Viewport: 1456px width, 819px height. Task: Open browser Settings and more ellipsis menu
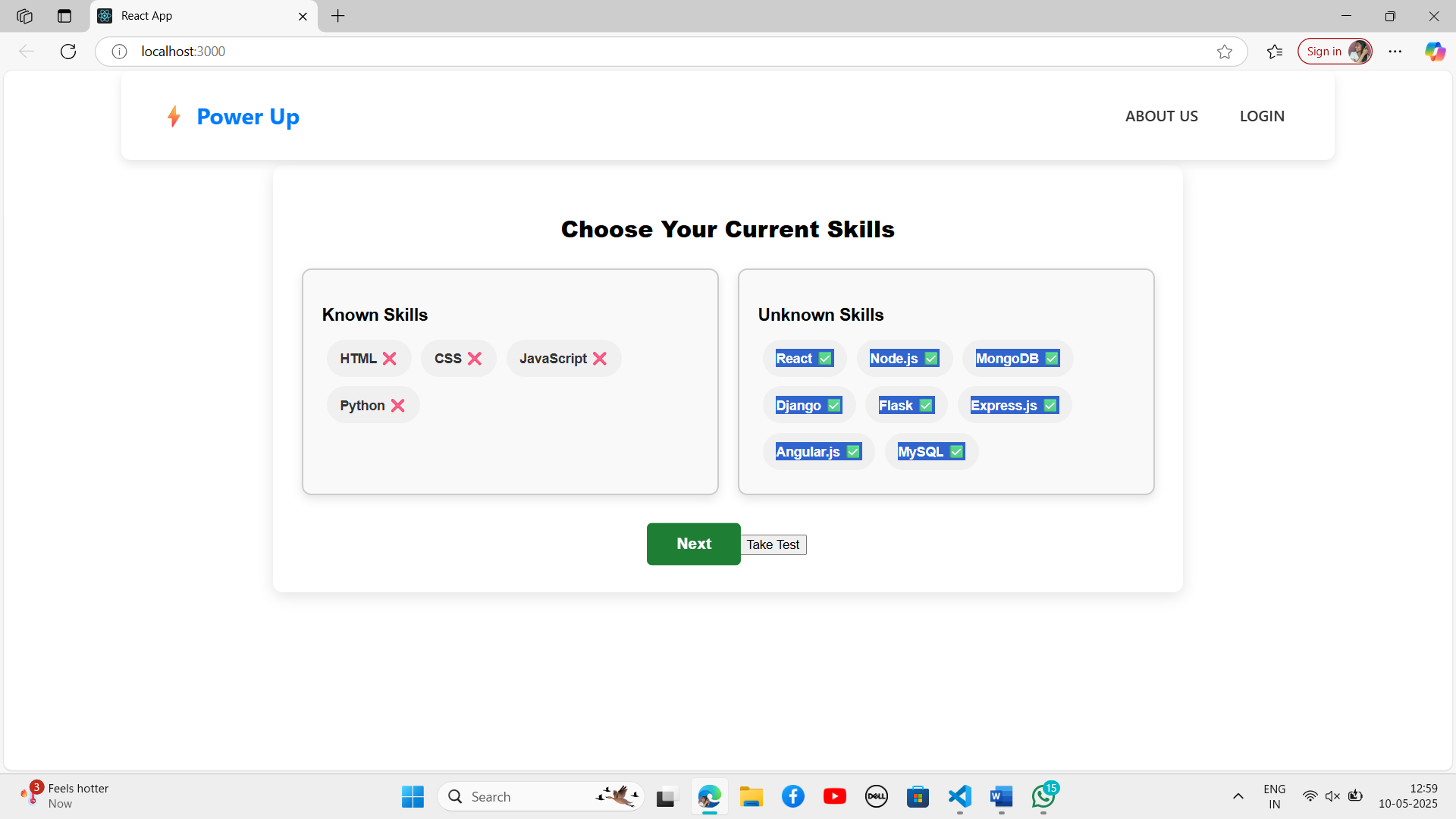tap(1395, 52)
